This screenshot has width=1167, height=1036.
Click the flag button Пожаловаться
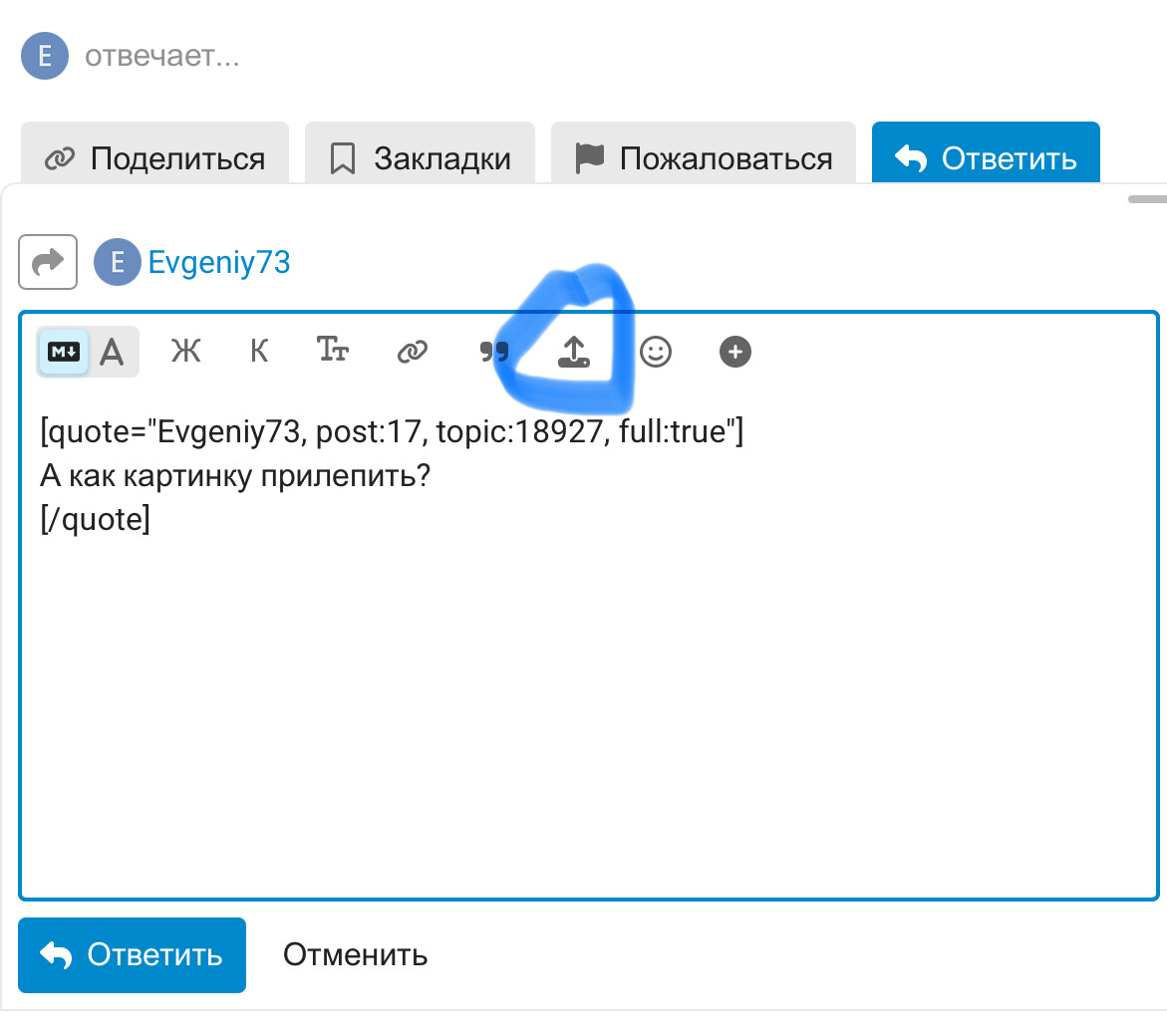(x=704, y=157)
